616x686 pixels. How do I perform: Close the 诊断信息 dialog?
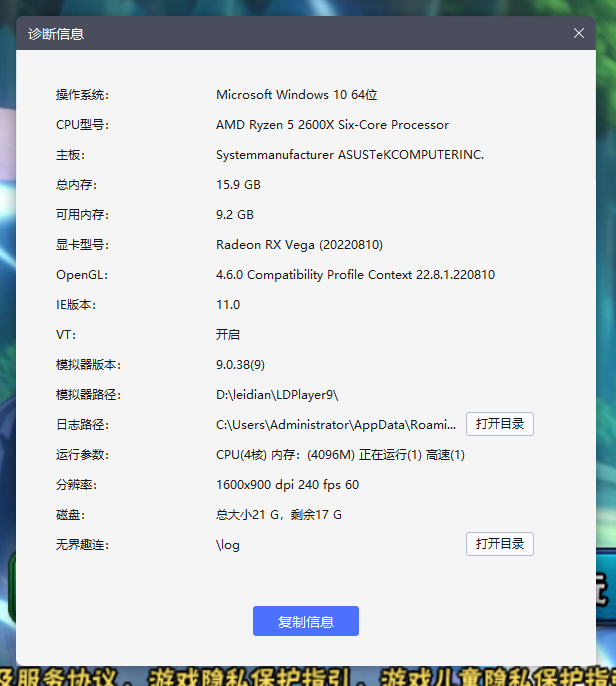point(579,33)
